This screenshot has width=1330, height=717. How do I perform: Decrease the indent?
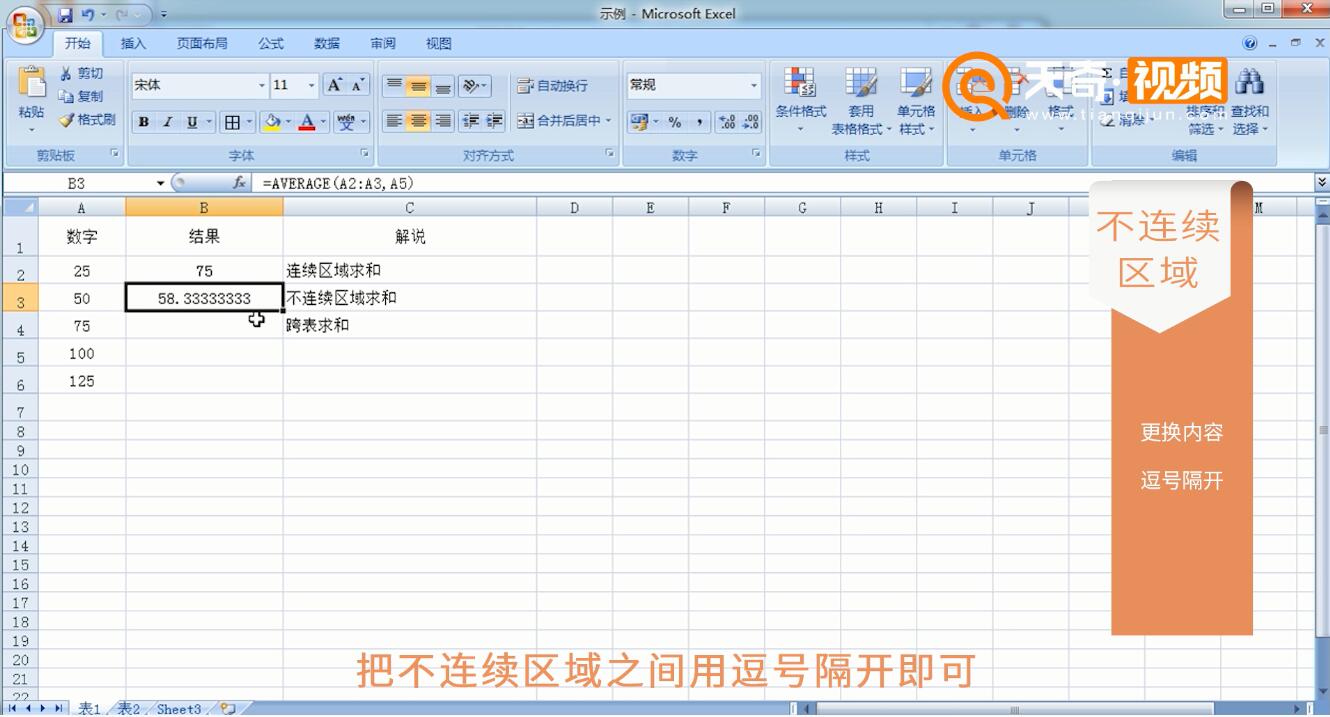point(471,121)
